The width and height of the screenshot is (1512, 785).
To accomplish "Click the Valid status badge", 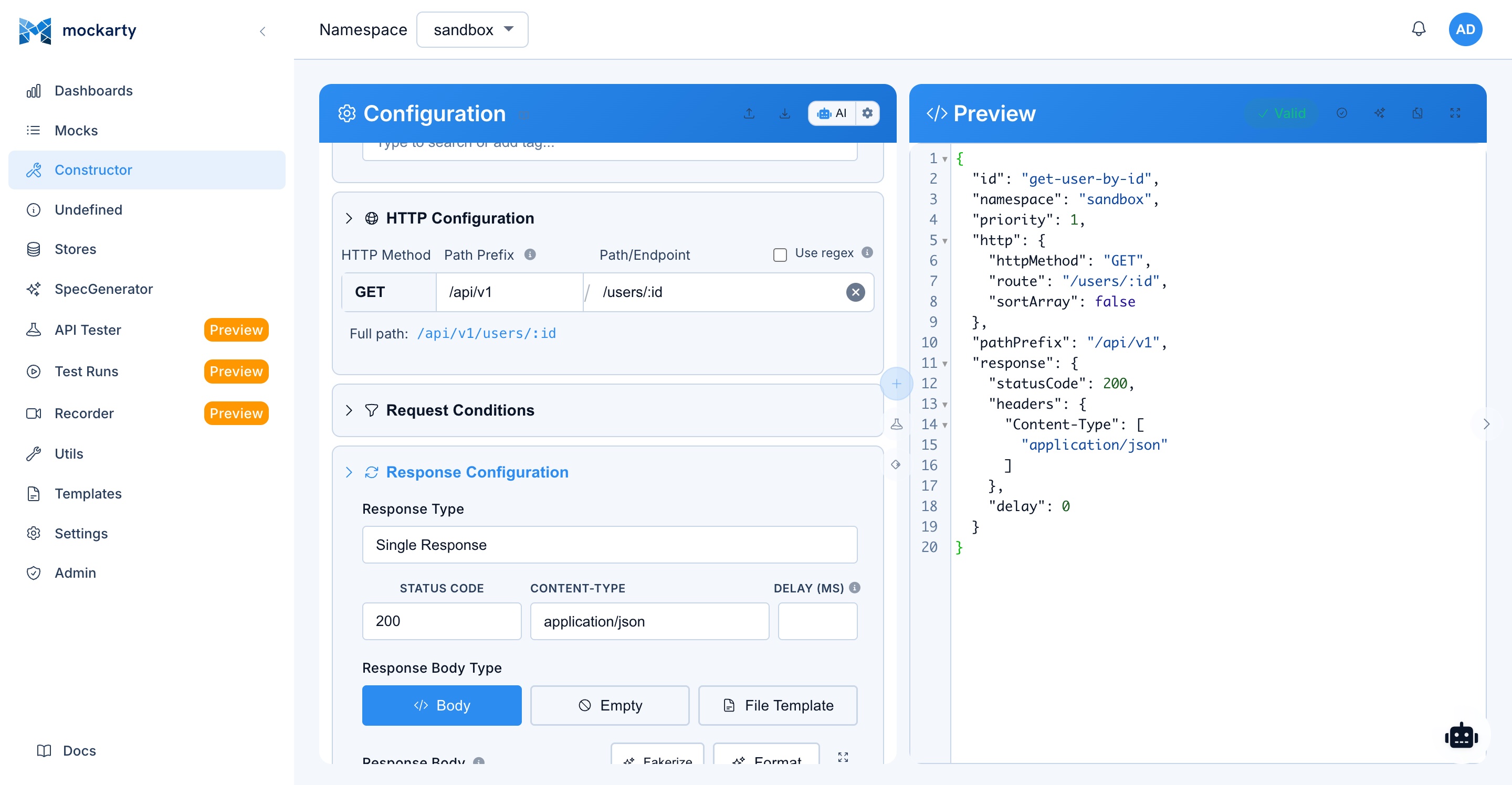I will click(x=1282, y=113).
